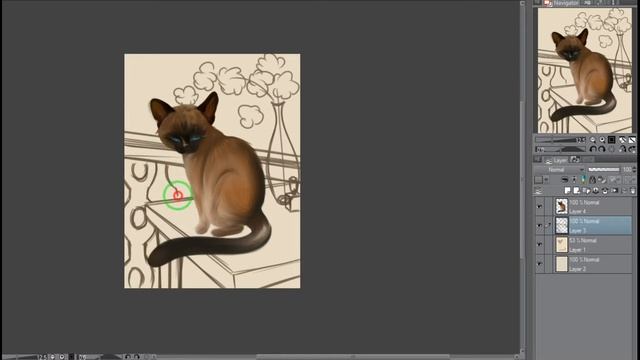The image size is (640, 360).
Task: Set selected layer as reference layer
Action: (x=574, y=180)
